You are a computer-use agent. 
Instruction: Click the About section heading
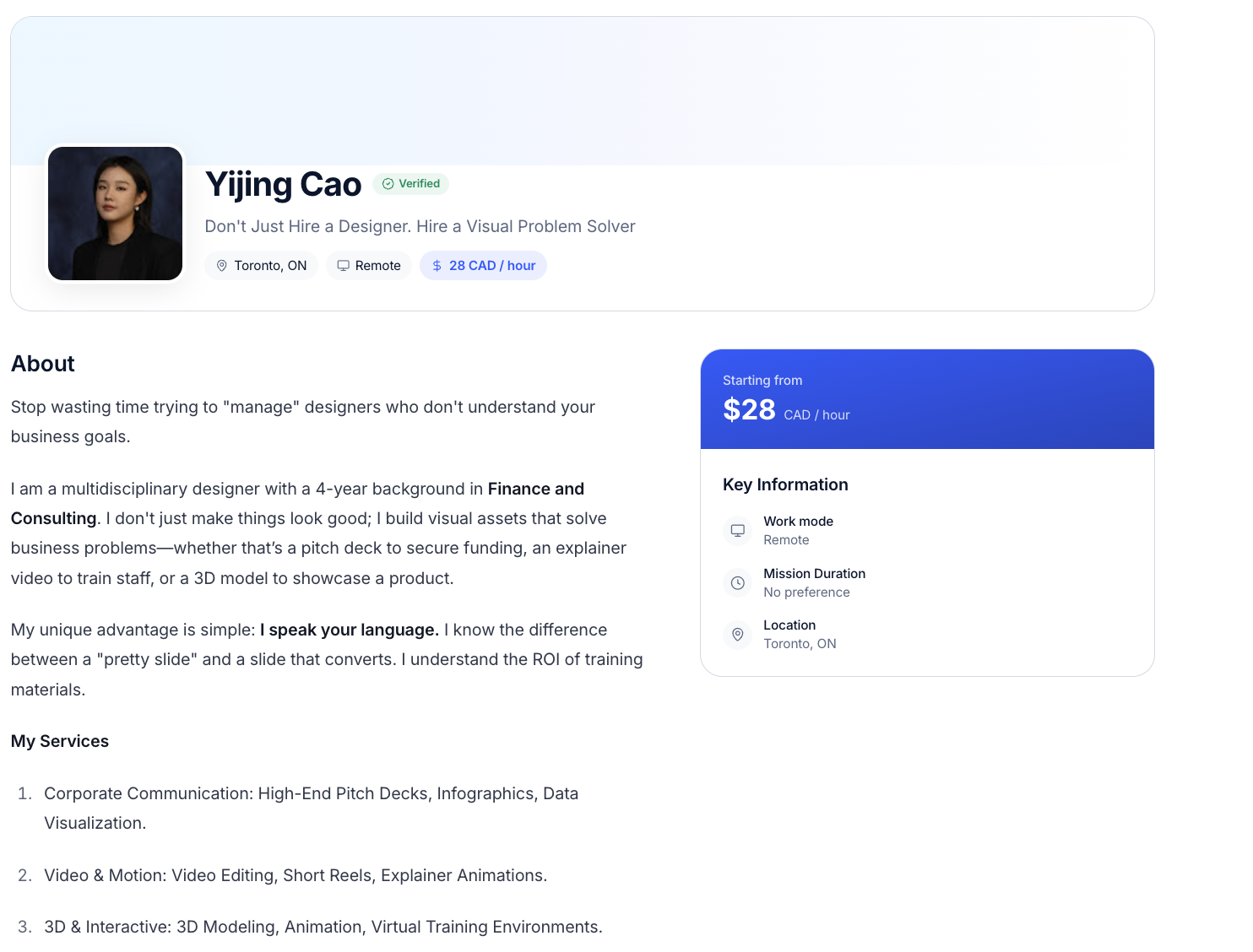[43, 364]
